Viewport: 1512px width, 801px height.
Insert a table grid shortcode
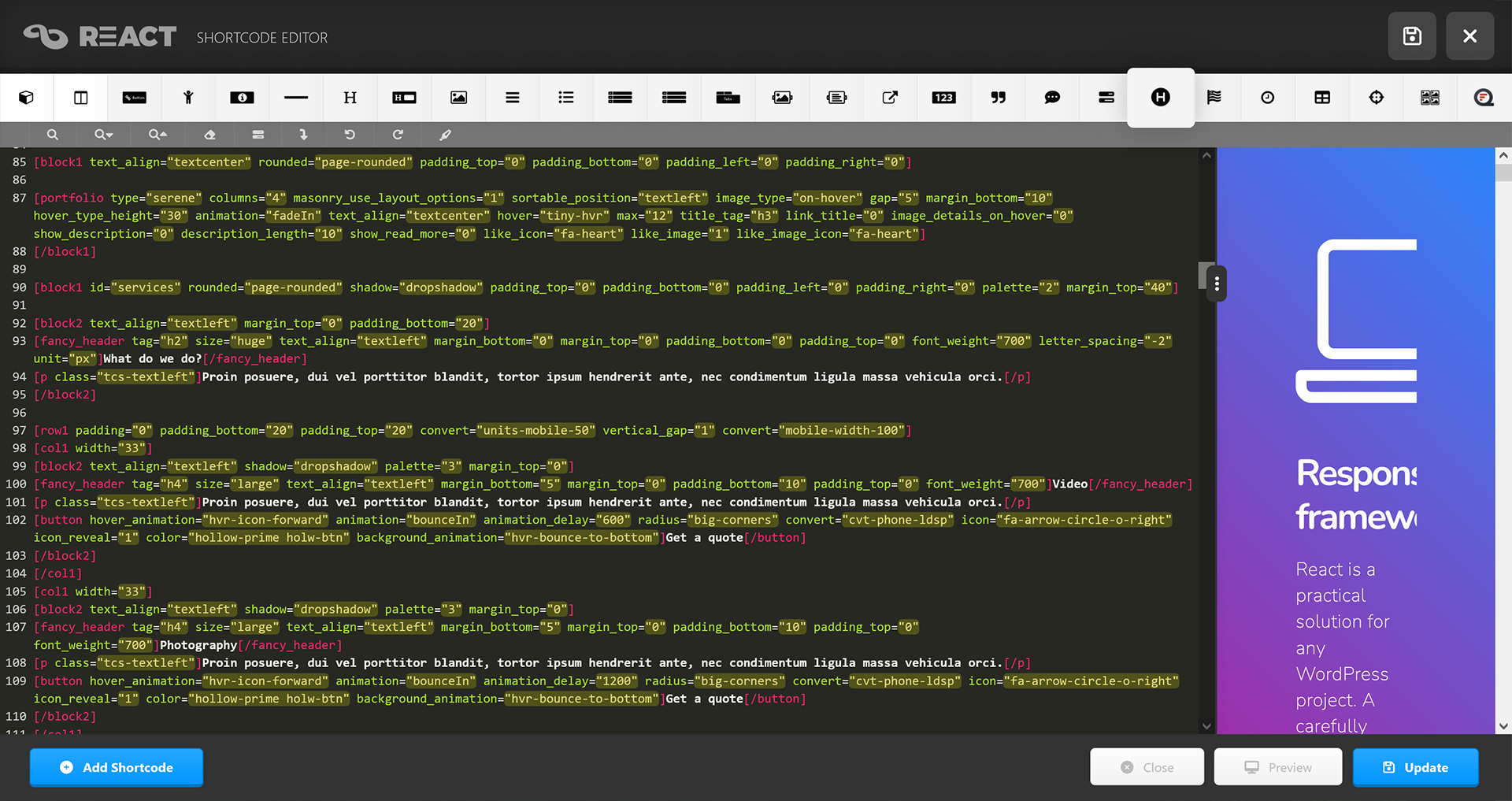tap(1322, 98)
